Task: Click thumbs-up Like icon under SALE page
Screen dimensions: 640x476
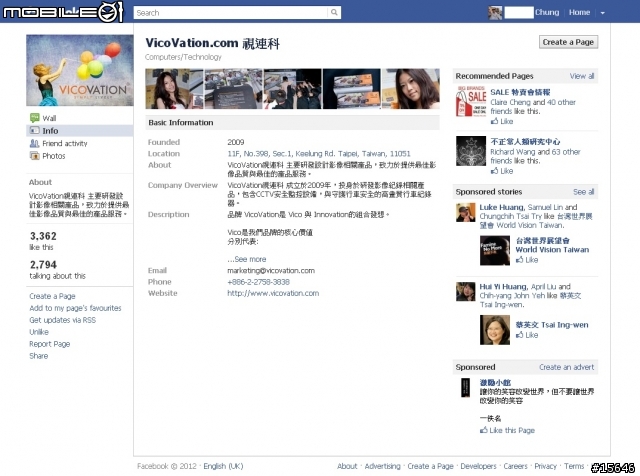Action: coord(494,121)
